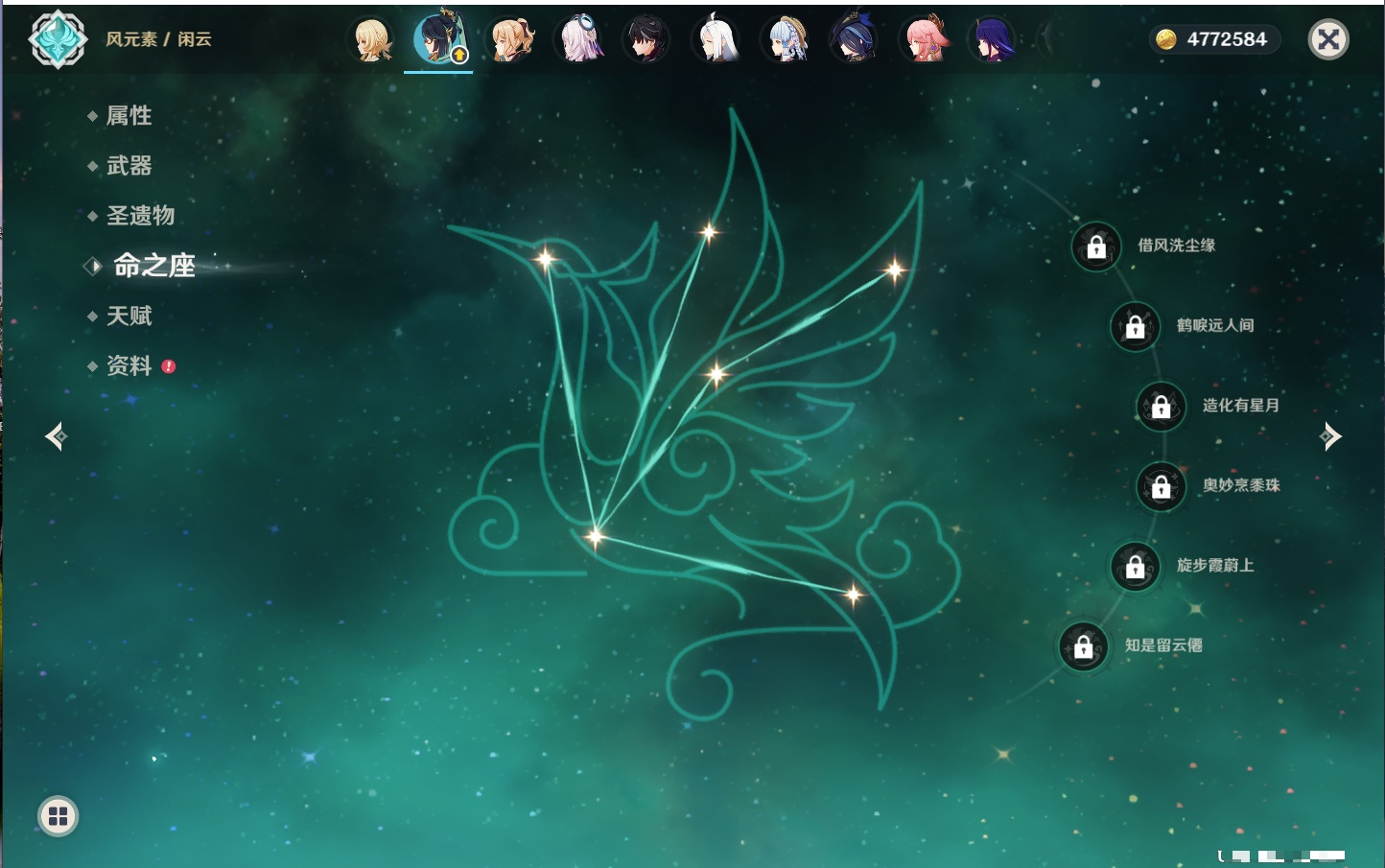Switch to next character with right arrow
Screen dimensions: 1385x868
[x=1330, y=436]
